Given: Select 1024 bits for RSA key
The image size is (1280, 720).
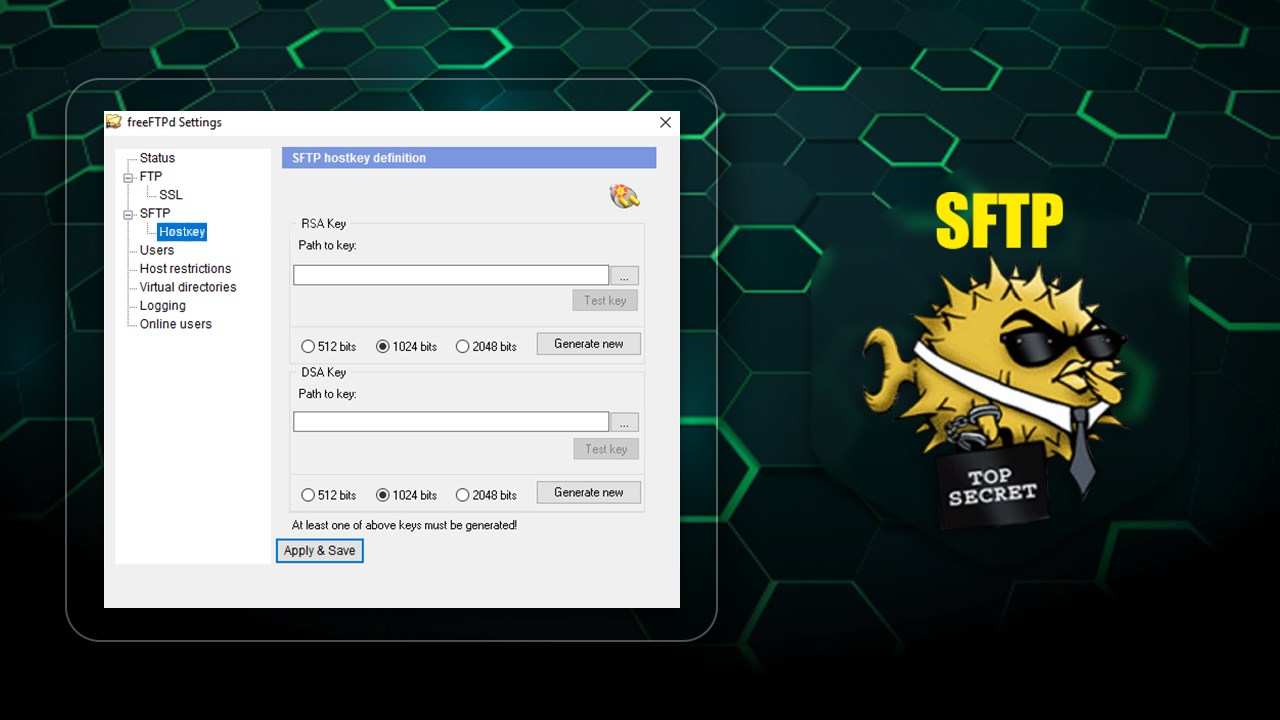Looking at the screenshot, I should tap(407, 347).
